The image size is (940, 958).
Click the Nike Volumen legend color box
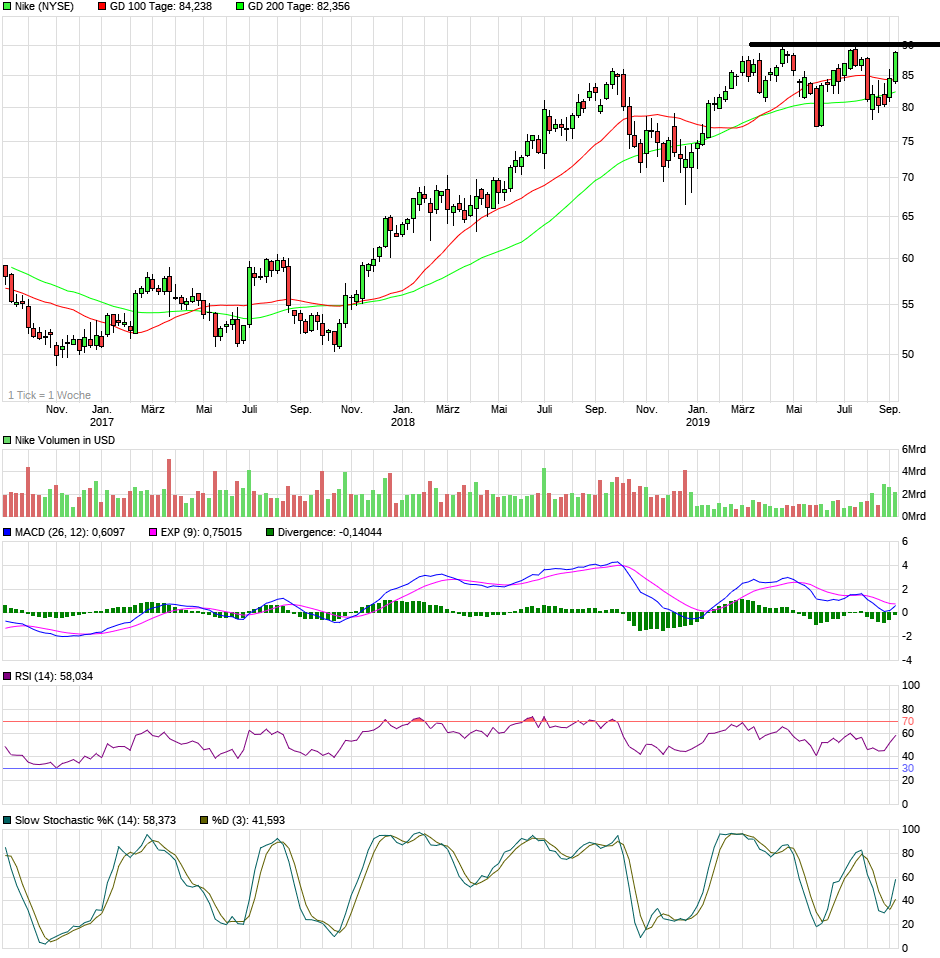[7, 441]
